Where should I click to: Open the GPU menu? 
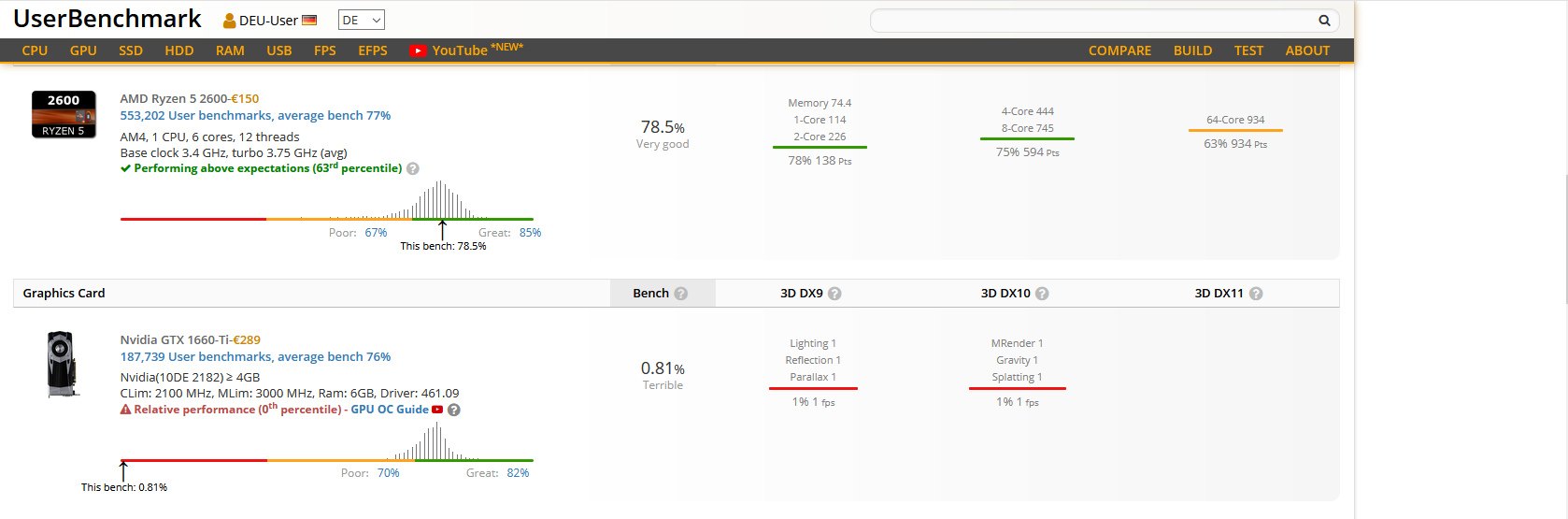click(x=83, y=50)
